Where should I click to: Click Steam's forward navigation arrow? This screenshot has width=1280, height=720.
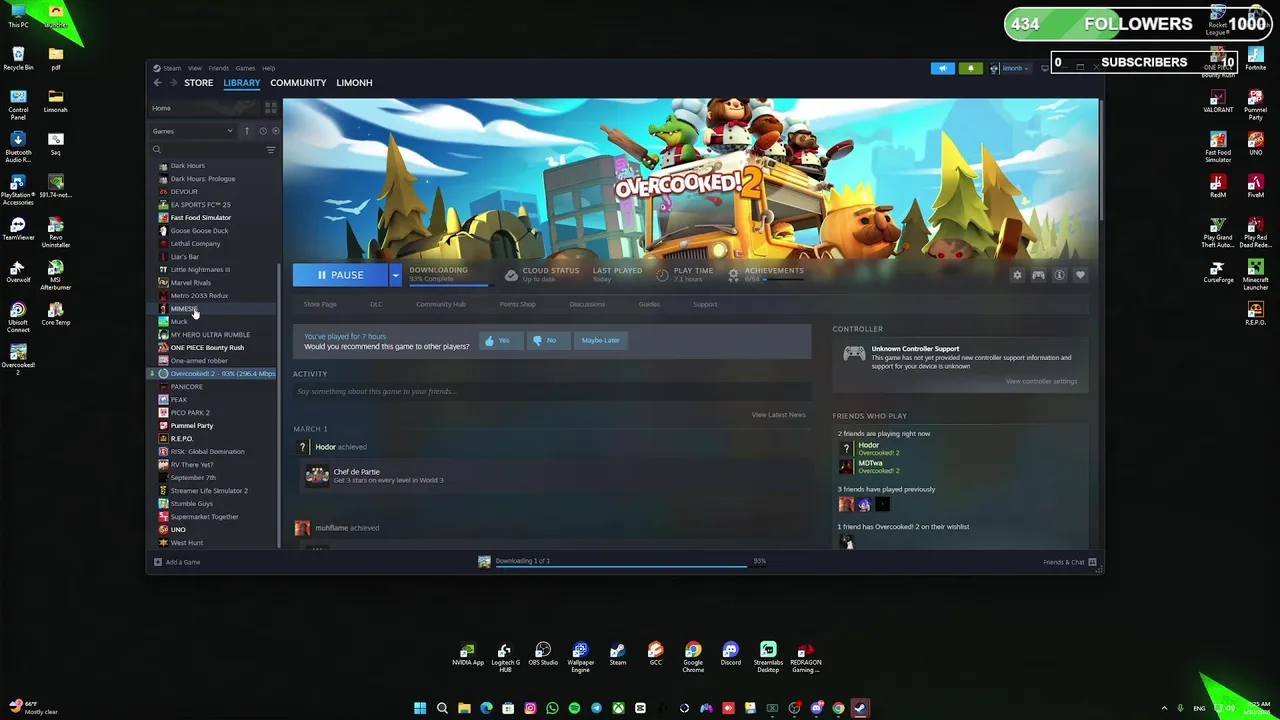tap(174, 83)
